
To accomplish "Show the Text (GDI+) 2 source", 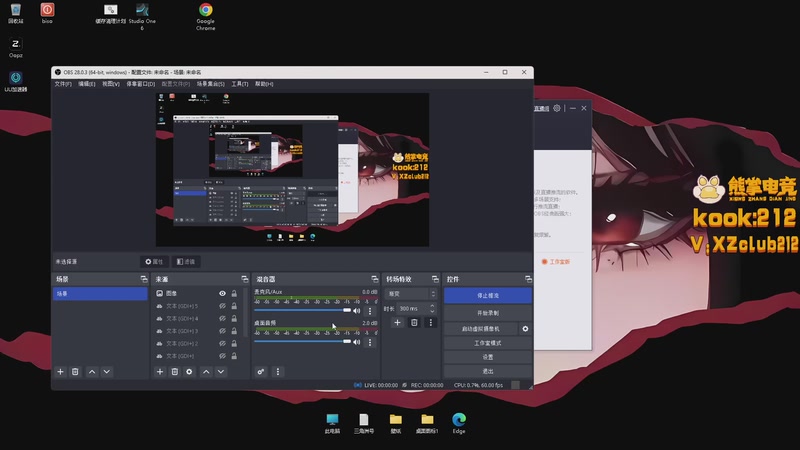I will click(222, 343).
